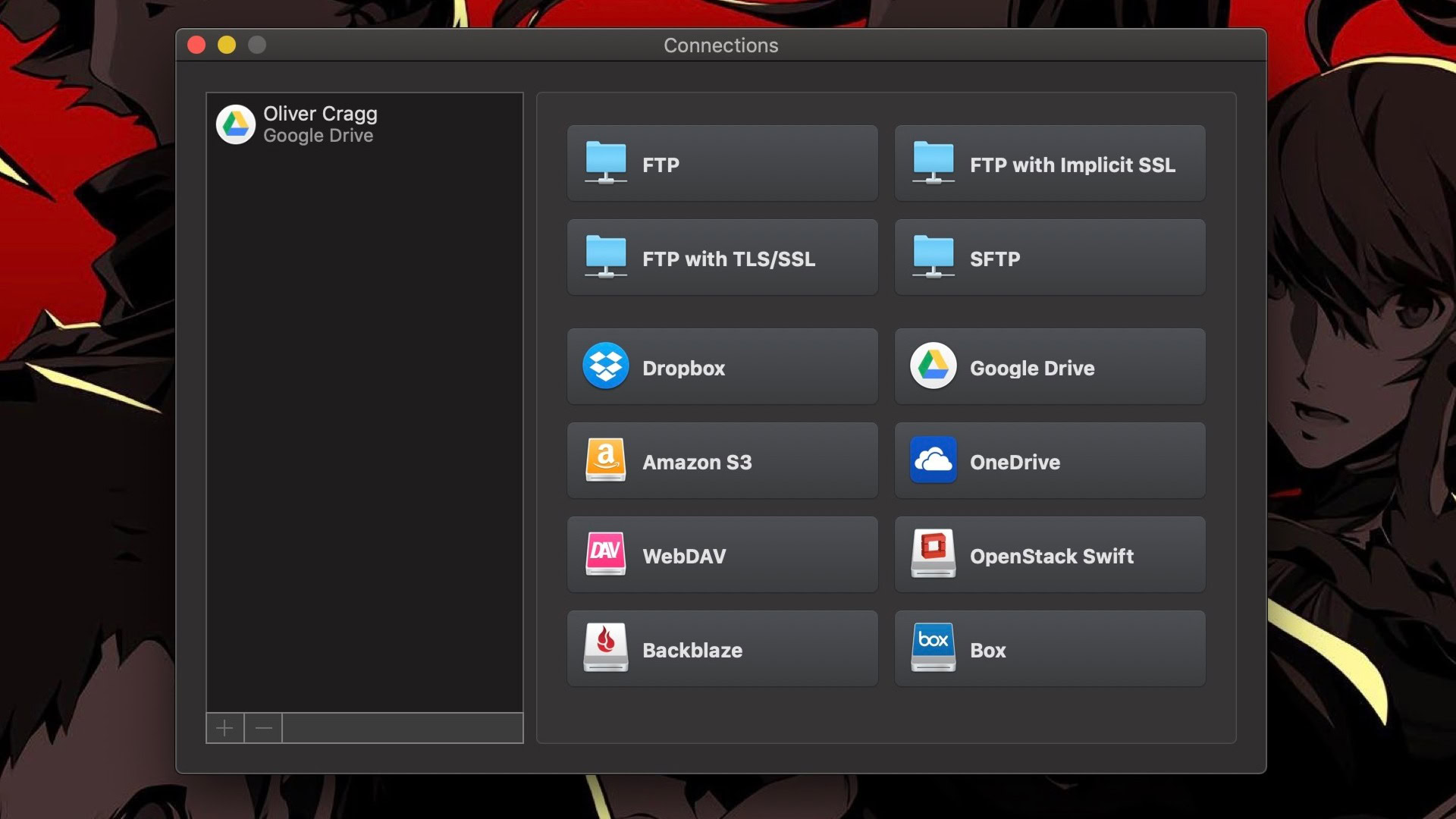
Task: Click the OpenStack Swift drive icon
Action: pyautogui.click(x=933, y=554)
